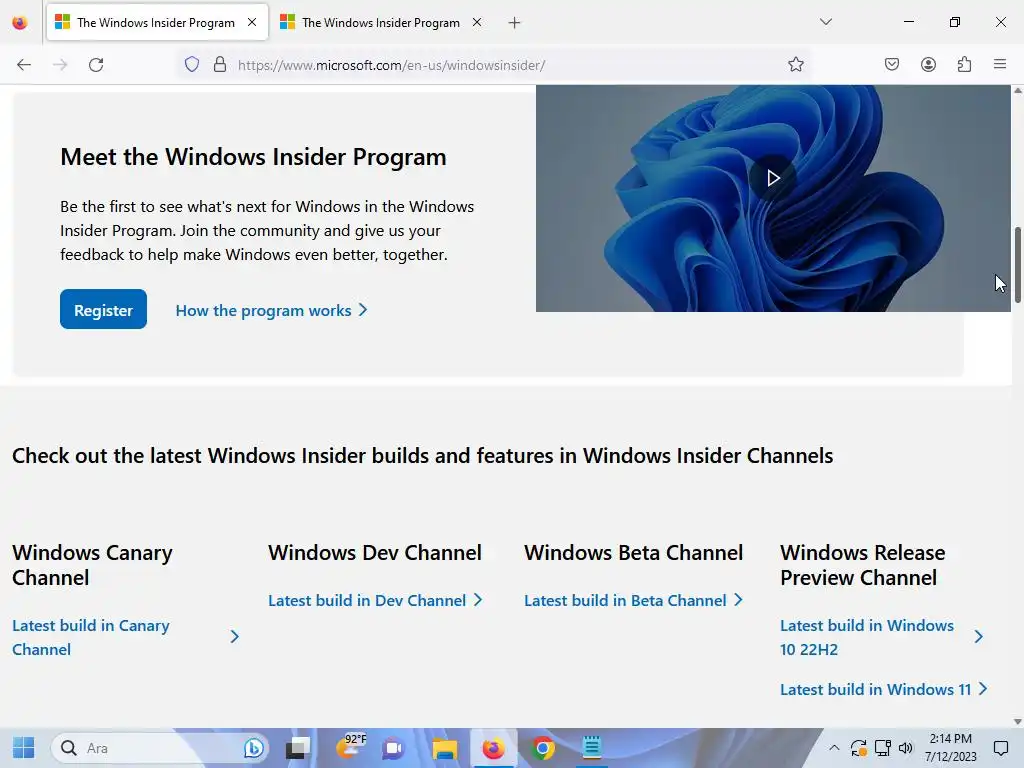This screenshot has height=768, width=1024.
Task: Go back using the browser back arrow
Action: point(24,65)
